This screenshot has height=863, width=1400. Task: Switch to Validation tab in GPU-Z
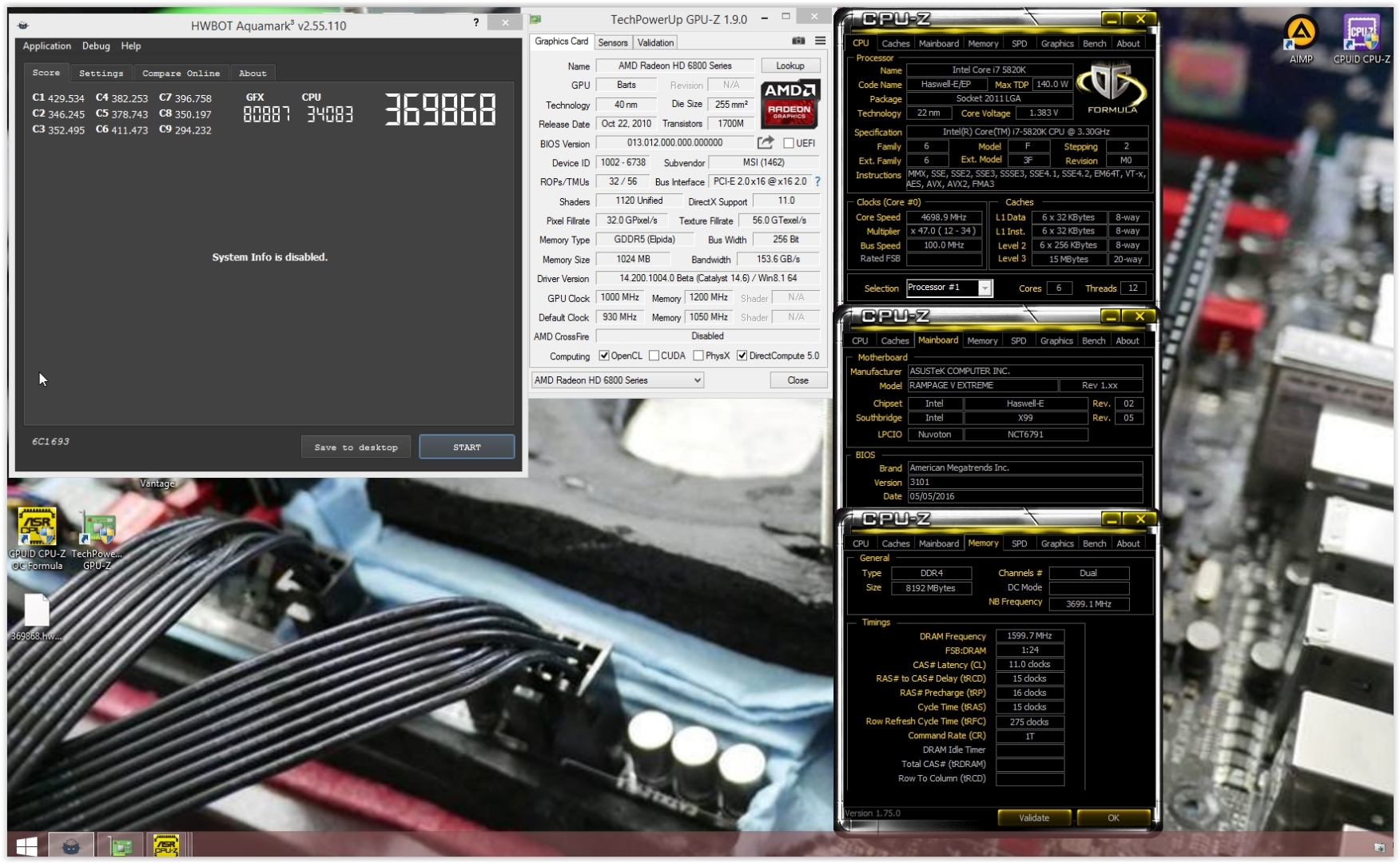pyautogui.click(x=655, y=42)
